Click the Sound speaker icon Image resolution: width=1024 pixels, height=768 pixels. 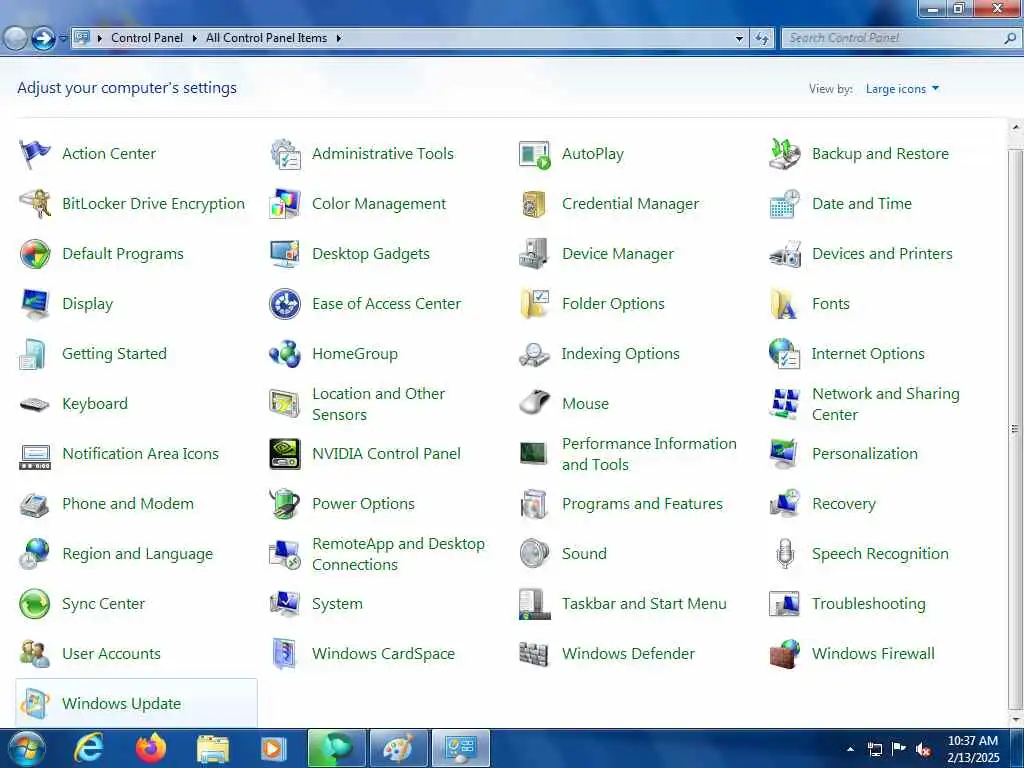pyautogui.click(x=534, y=554)
